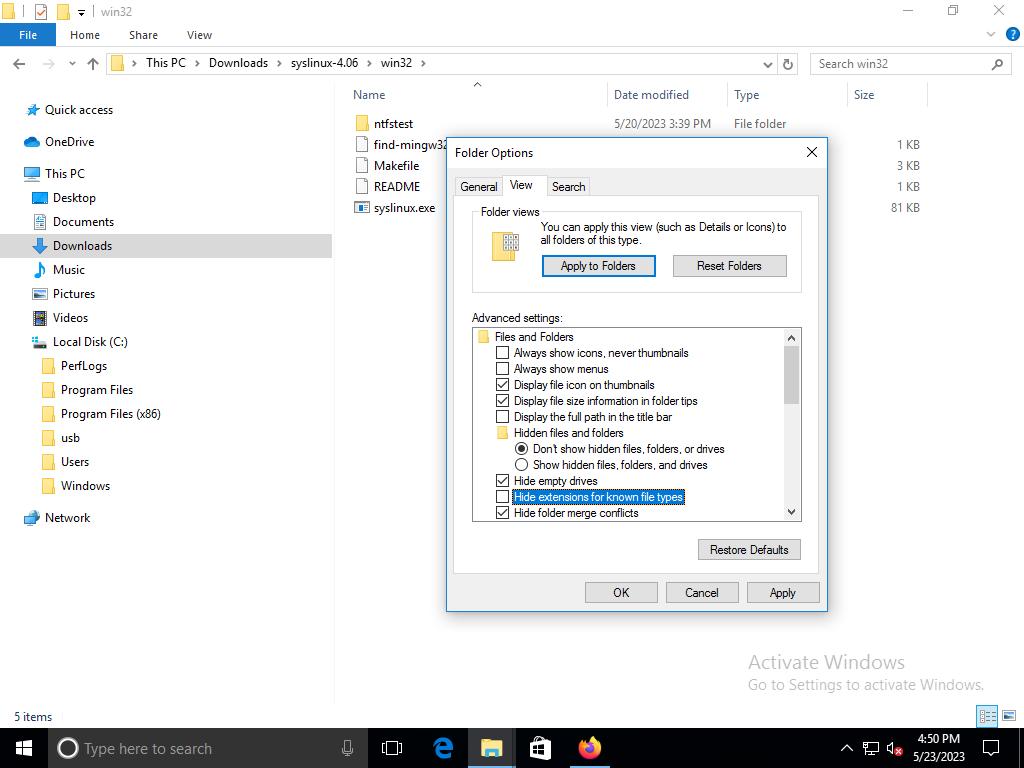Check Hide extensions for known file types
The image size is (1024, 768).
[x=503, y=497]
